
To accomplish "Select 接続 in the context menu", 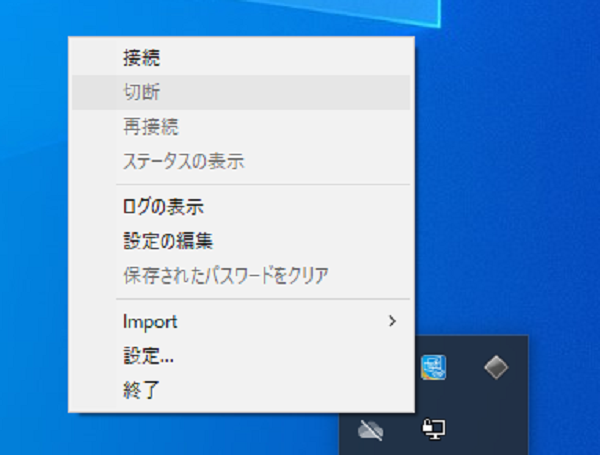I will point(241,58).
